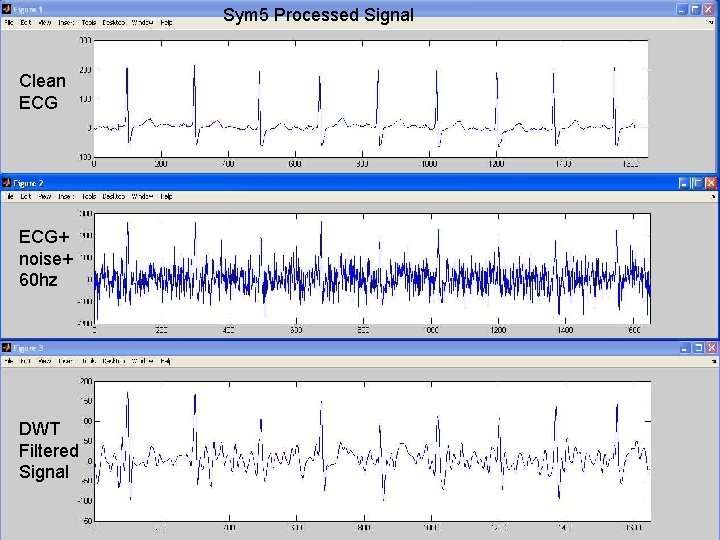Open Tools menu in Figure 1 window
This screenshot has height=540, width=720.
(x=89, y=22)
